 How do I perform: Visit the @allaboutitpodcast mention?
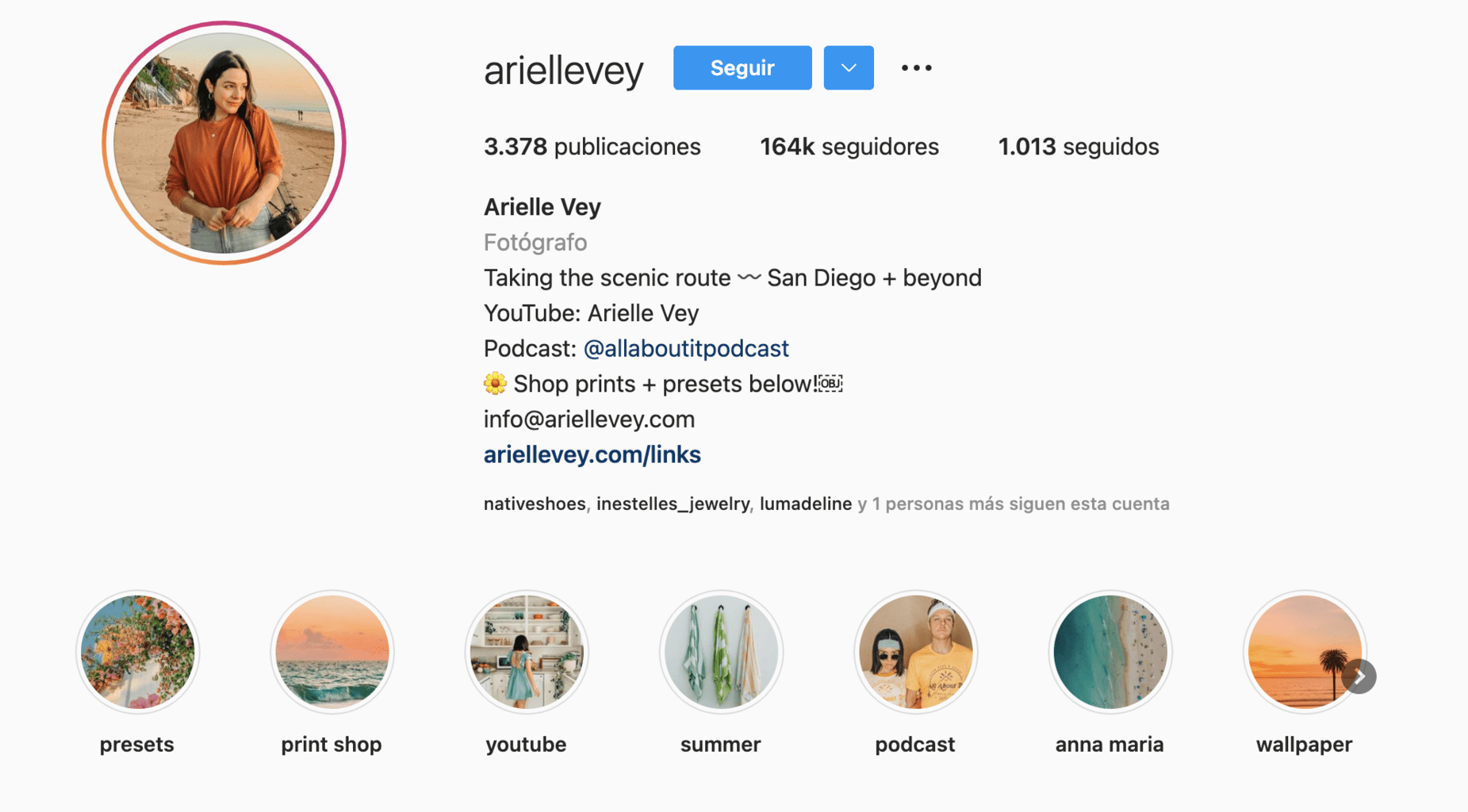pyautogui.click(x=686, y=348)
